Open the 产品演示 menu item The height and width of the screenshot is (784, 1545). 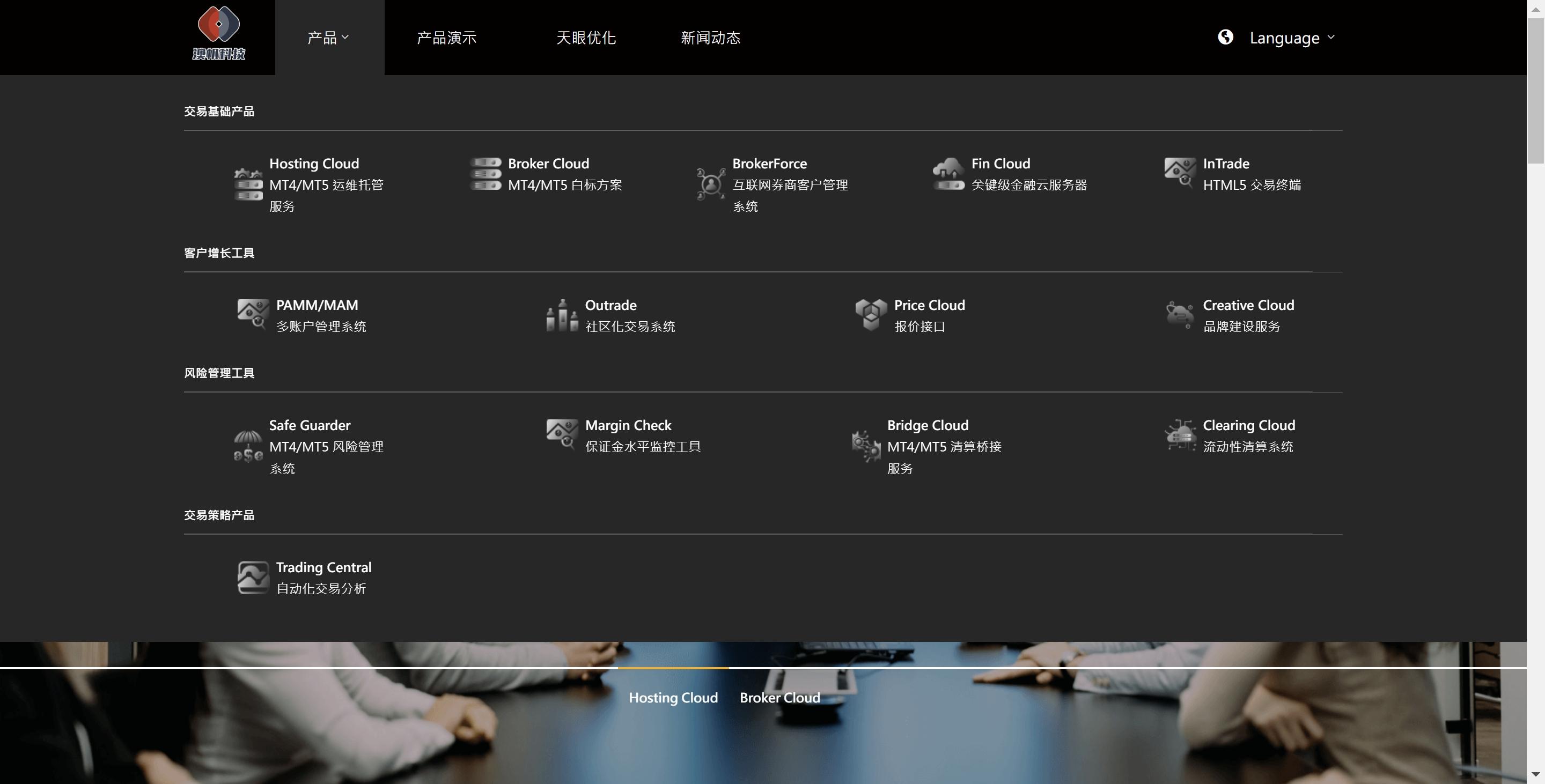[x=447, y=38]
